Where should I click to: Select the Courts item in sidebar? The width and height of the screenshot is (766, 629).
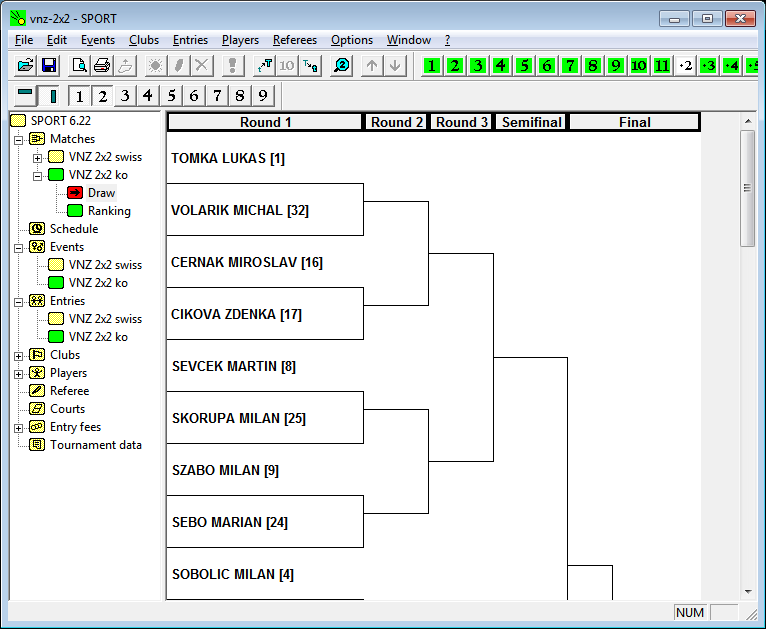67,409
